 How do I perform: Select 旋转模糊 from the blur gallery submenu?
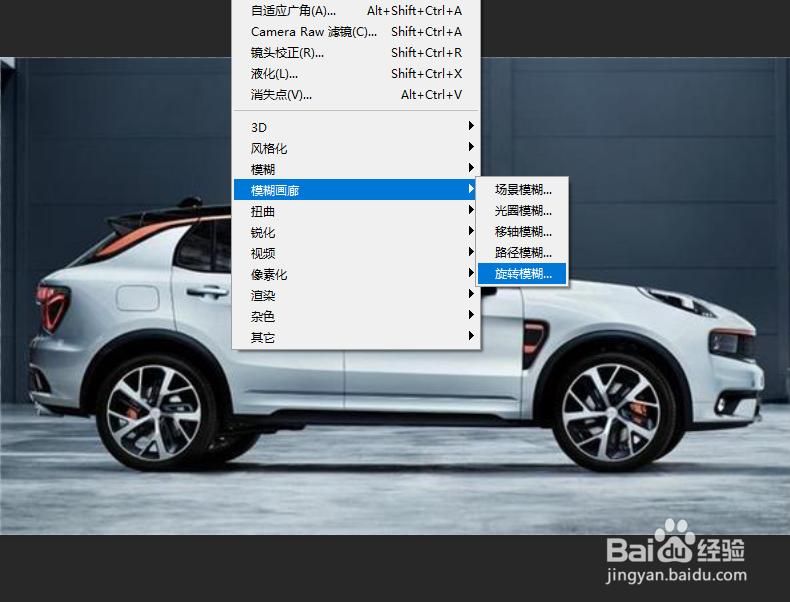(x=522, y=274)
